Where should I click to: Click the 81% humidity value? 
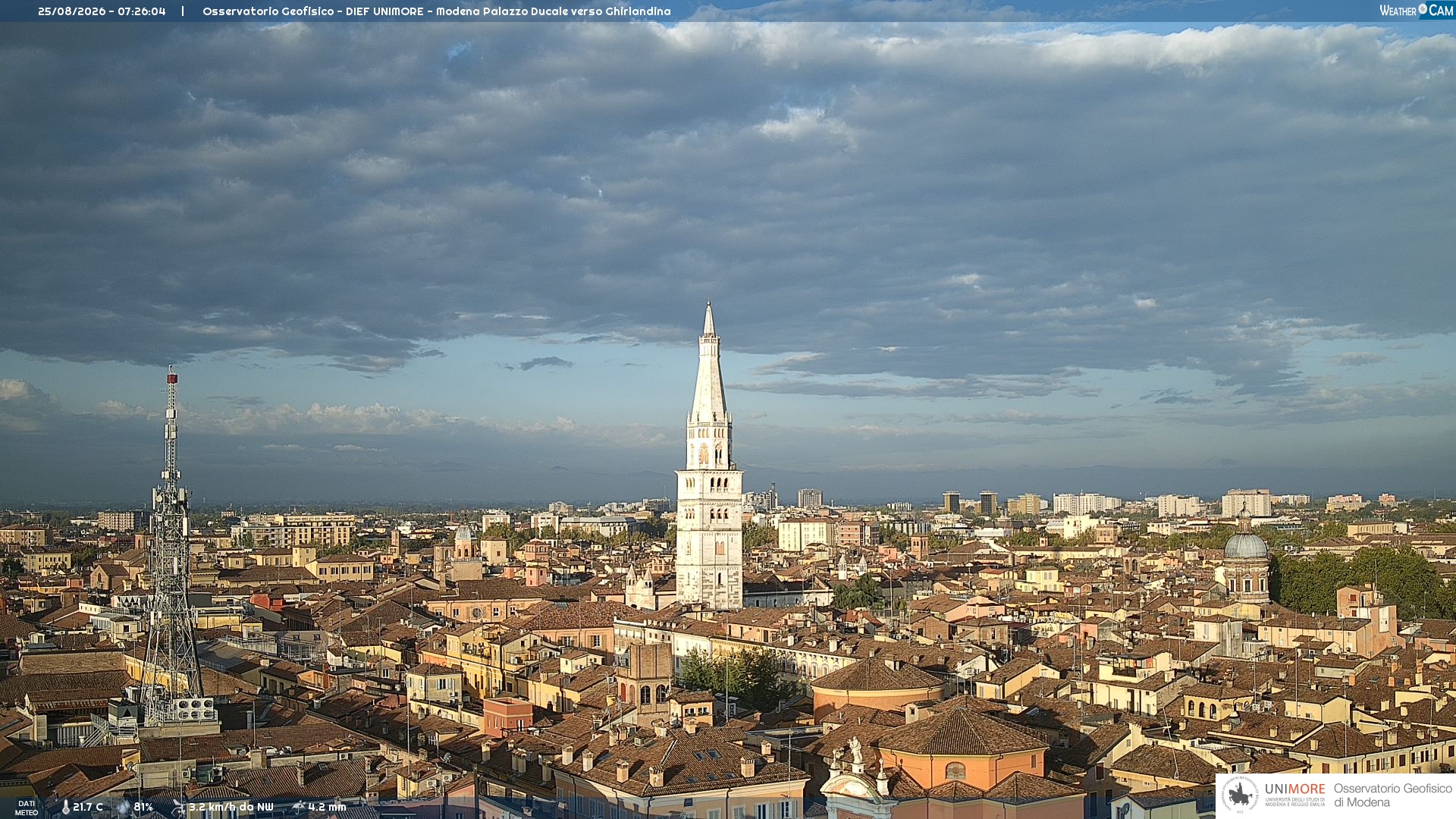[x=143, y=808]
